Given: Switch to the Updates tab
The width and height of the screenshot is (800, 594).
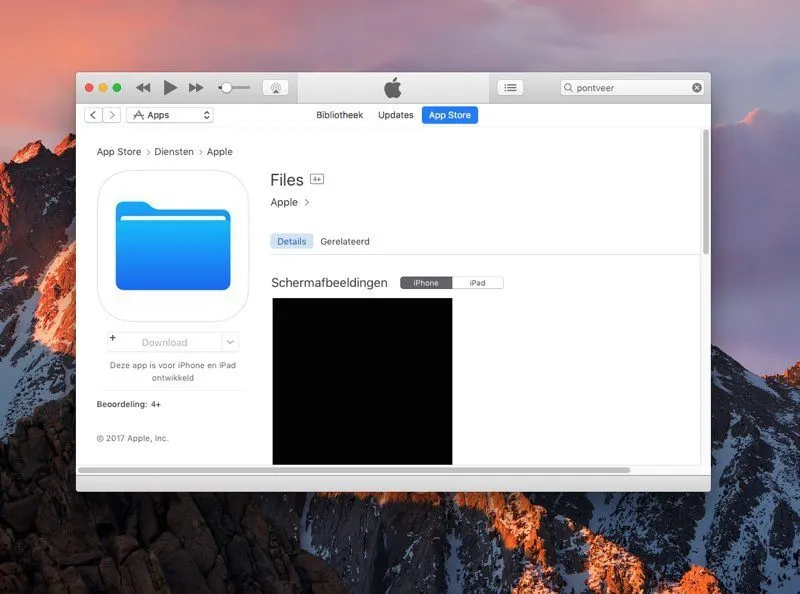Looking at the screenshot, I should click(x=395, y=115).
